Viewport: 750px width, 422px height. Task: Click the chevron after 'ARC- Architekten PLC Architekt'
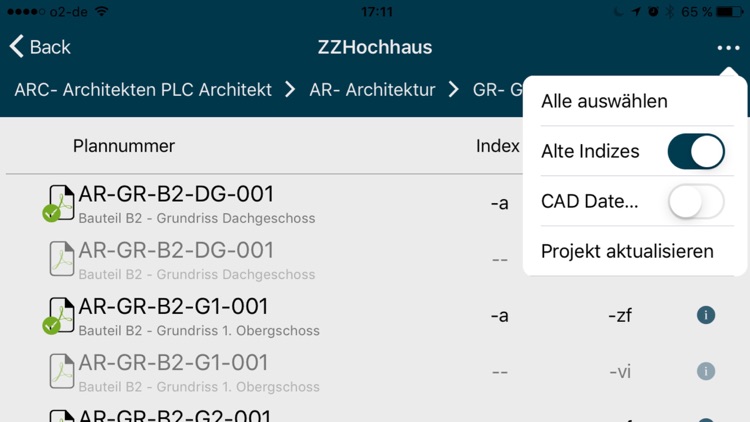[x=290, y=89]
